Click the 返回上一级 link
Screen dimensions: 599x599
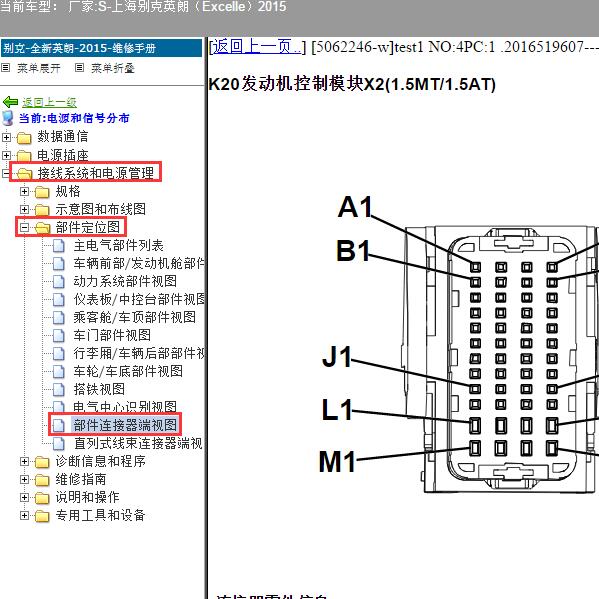(x=49, y=102)
